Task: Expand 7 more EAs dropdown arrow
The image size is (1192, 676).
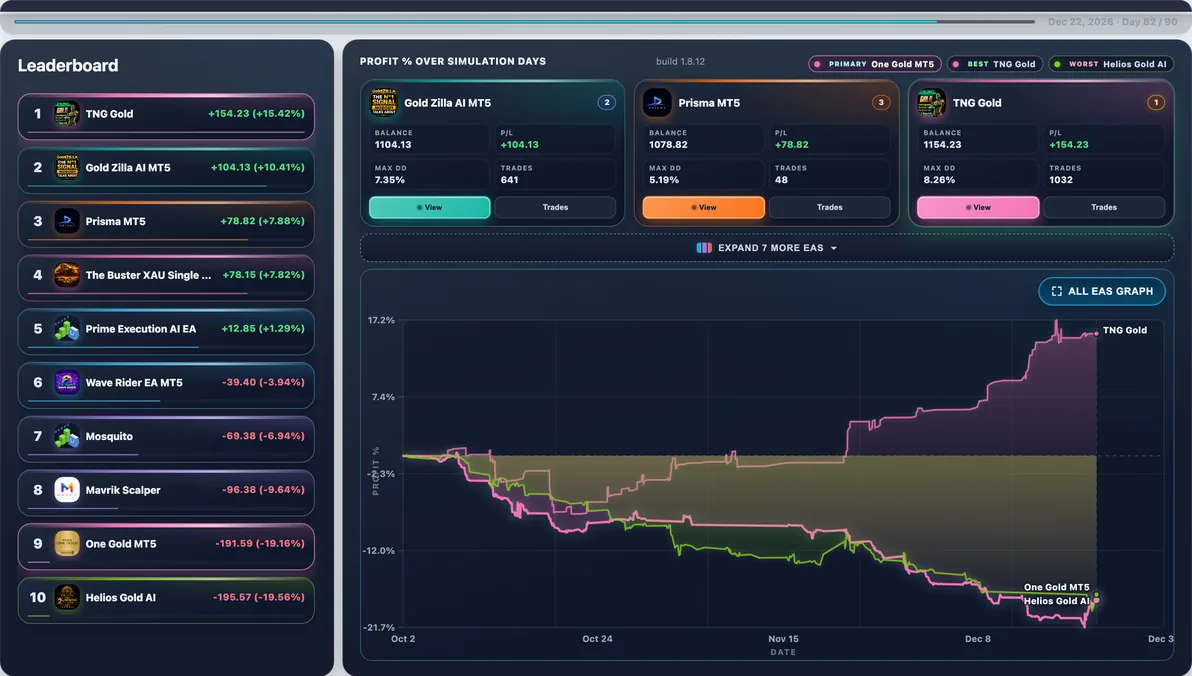Action: click(x=834, y=249)
